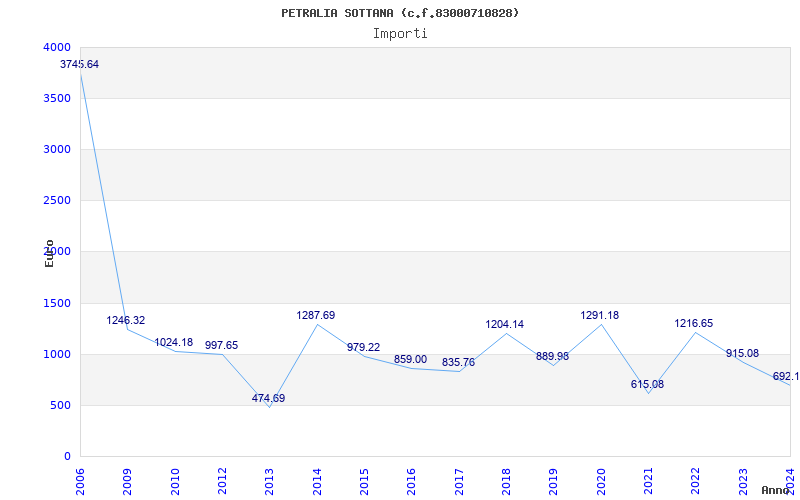Select the 474.69 data point label
Viewport: 800px width, 500px height.
pyautogui.click(x=268, y=398)
